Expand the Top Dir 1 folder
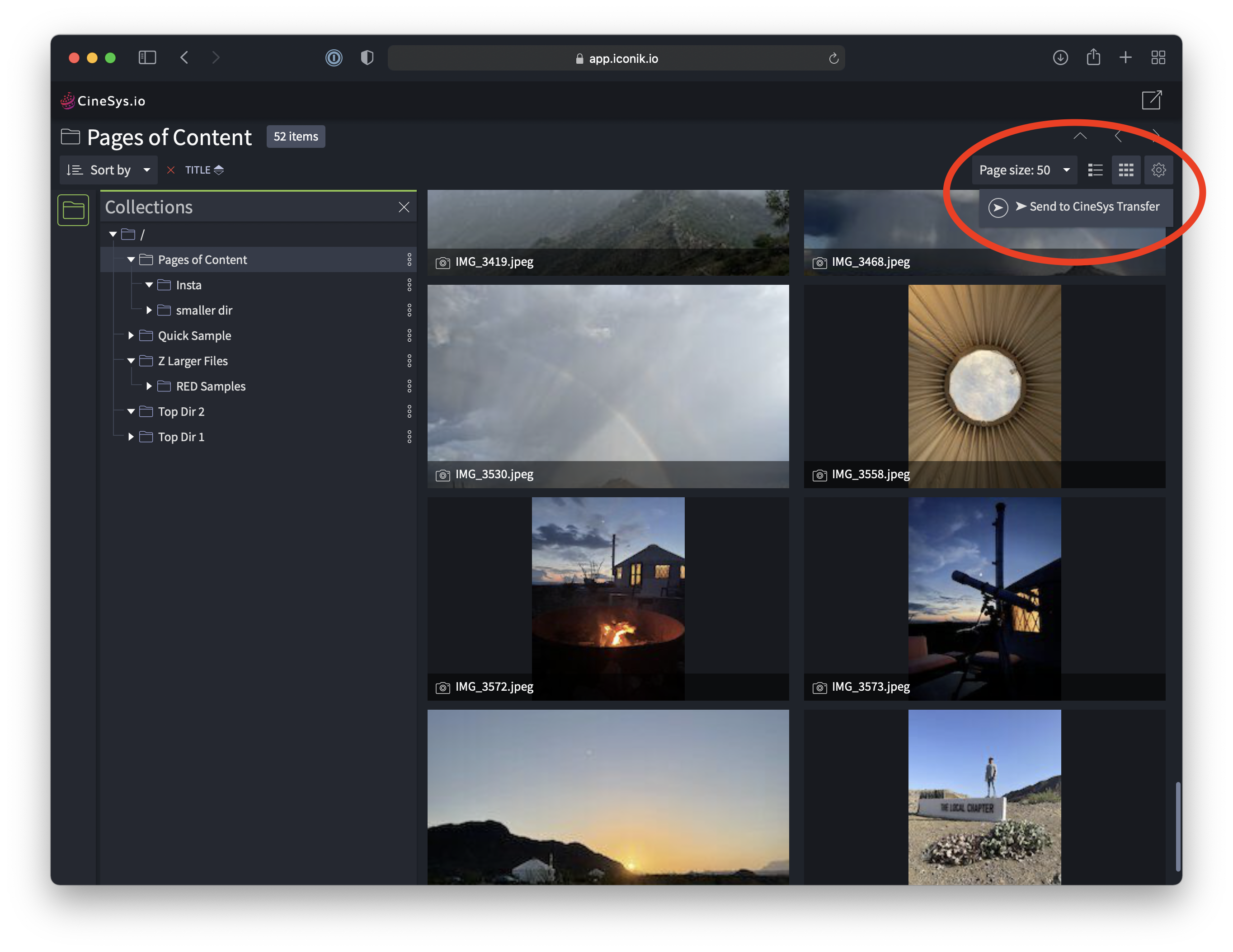This screenshot has height=952, width=1233. [131, 437]
